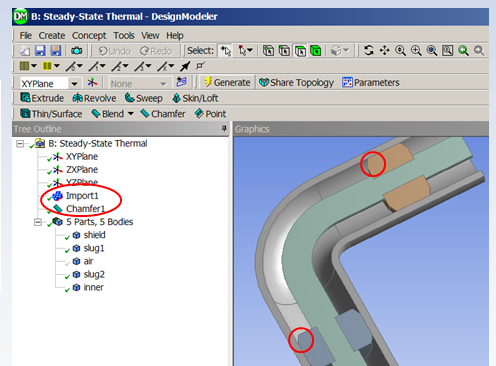Click the Generate button

[227, 82]
